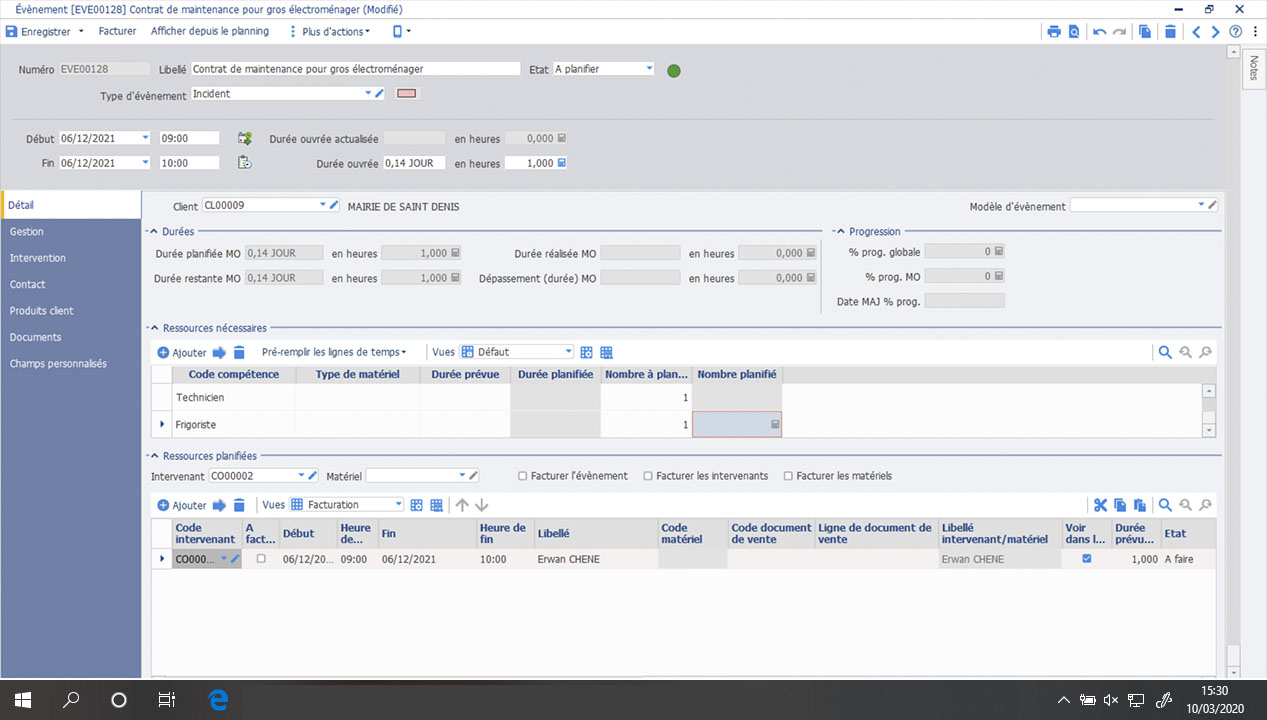This screenshot has height=720, width=1267.
Task: Click Ajouter in Ressources nécessaires
Action: pyautogui.click(x=182, y=352)
